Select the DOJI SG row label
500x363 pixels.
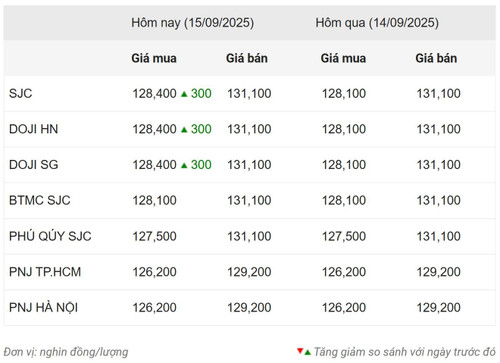[x=34, y=165]
